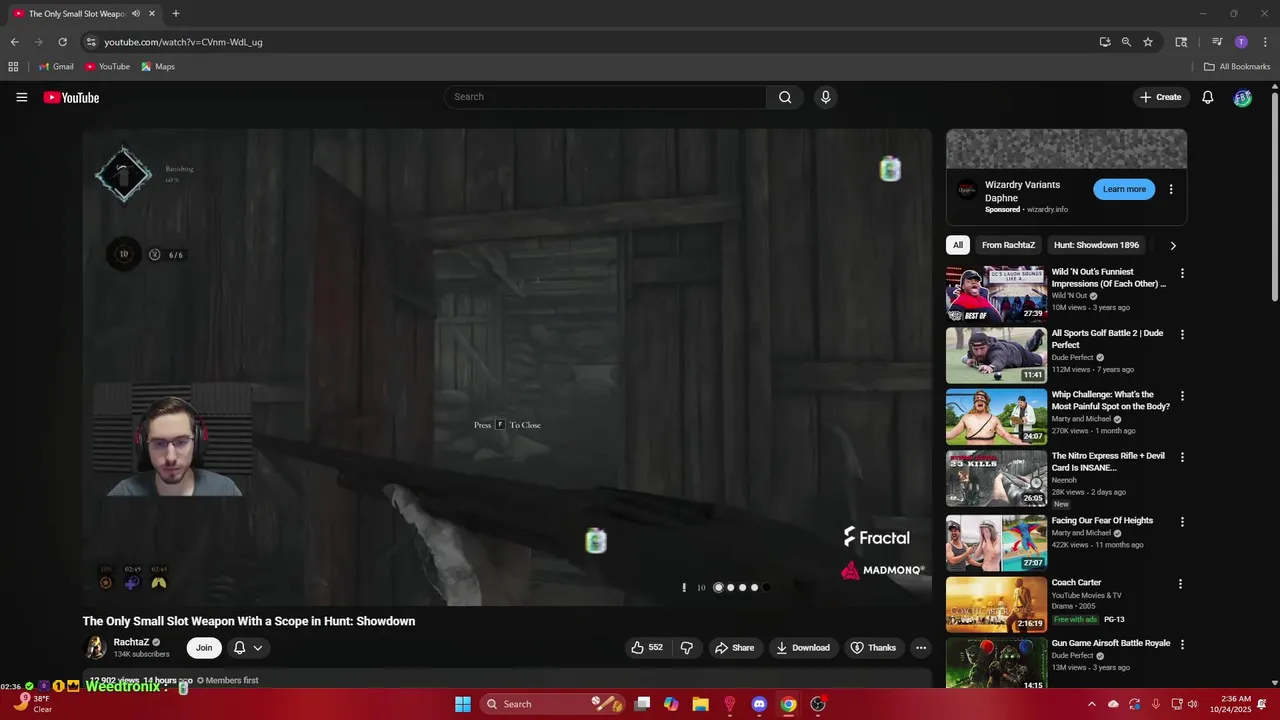Open Wild 'N Out Funniest Impressions thumbnail

pos(996,293)
